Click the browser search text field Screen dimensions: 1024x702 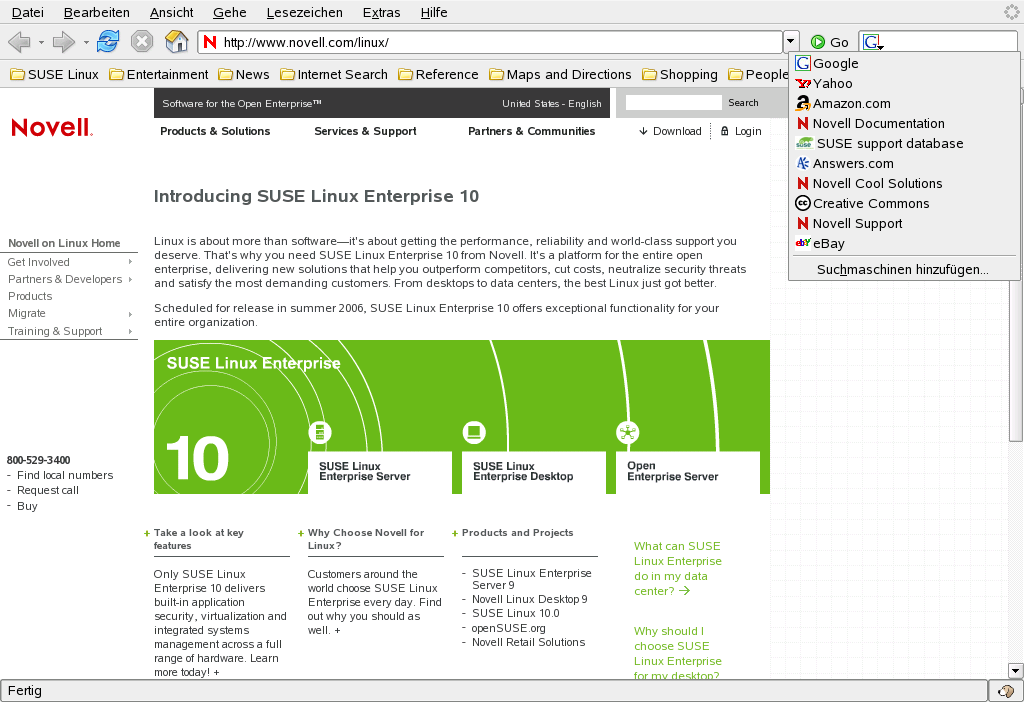(x=950, y=42)
